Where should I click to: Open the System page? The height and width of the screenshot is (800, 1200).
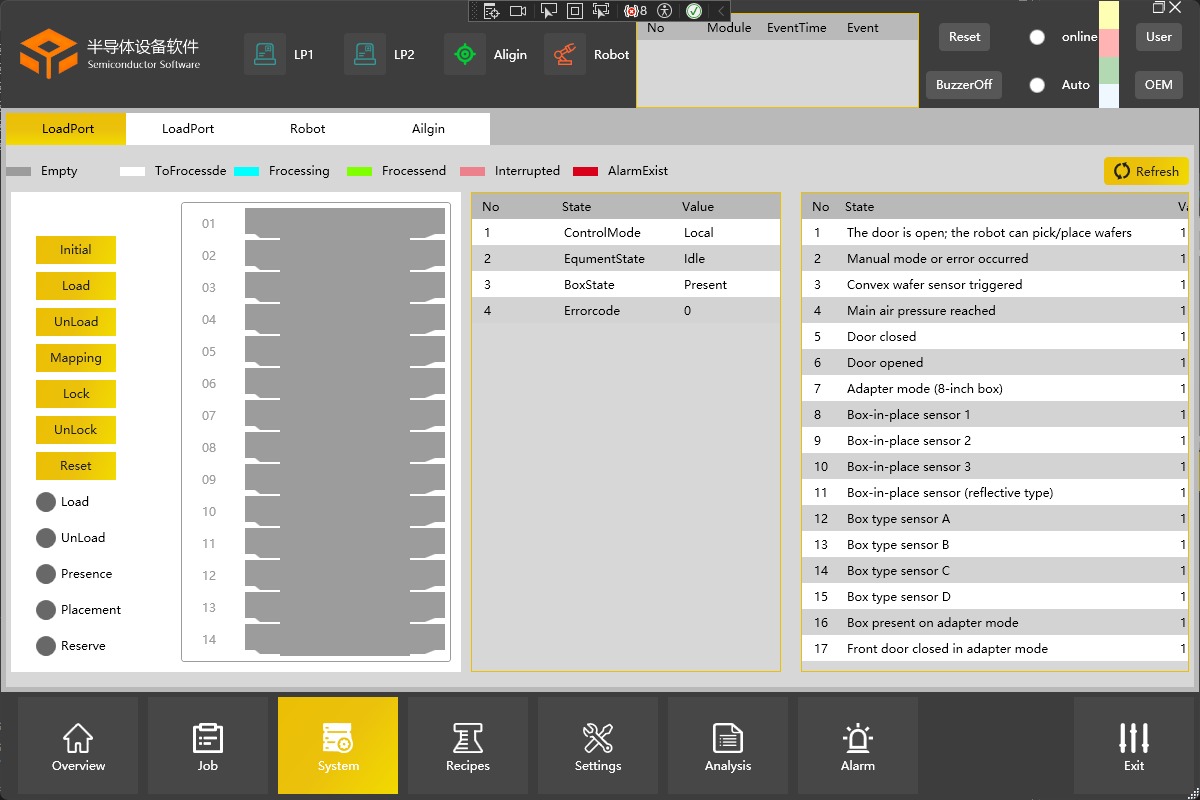click(x=338, y=746)
